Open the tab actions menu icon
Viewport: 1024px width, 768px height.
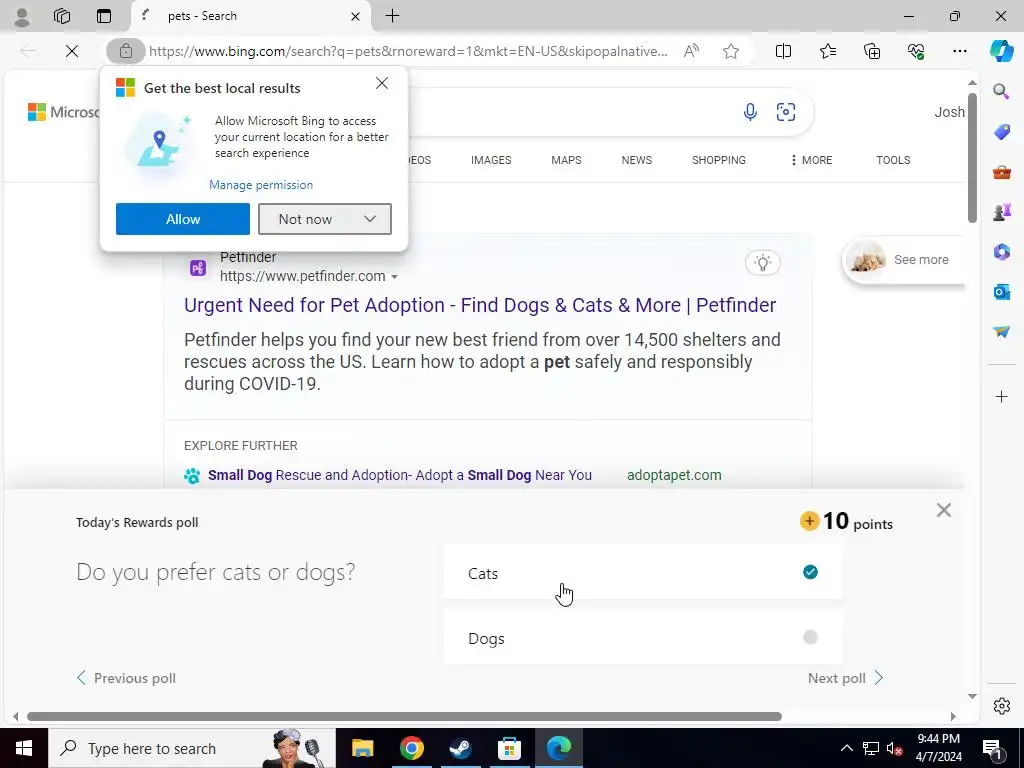point(104,16)
